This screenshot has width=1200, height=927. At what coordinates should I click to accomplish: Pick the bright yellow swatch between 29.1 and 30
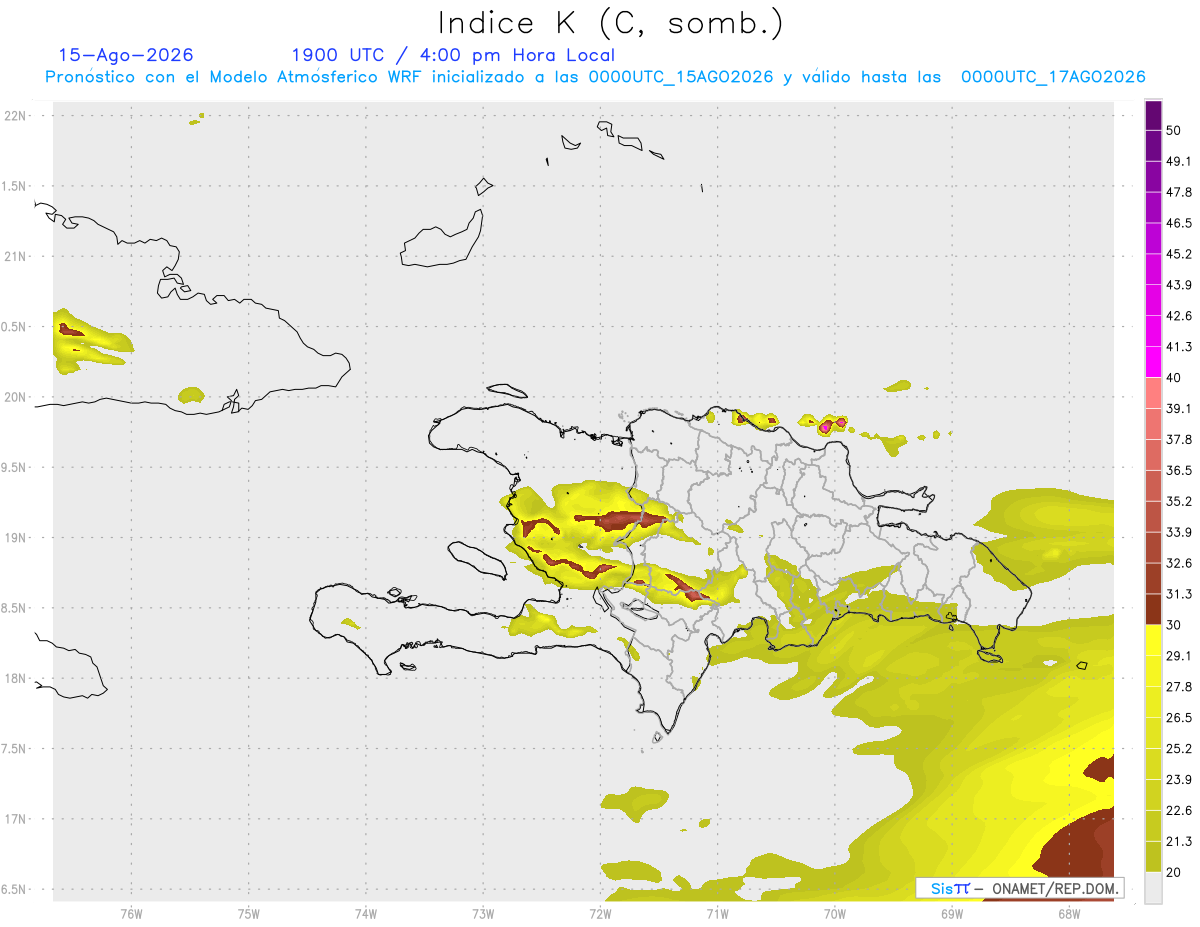pyautogui.click(x=1153, y=641)
